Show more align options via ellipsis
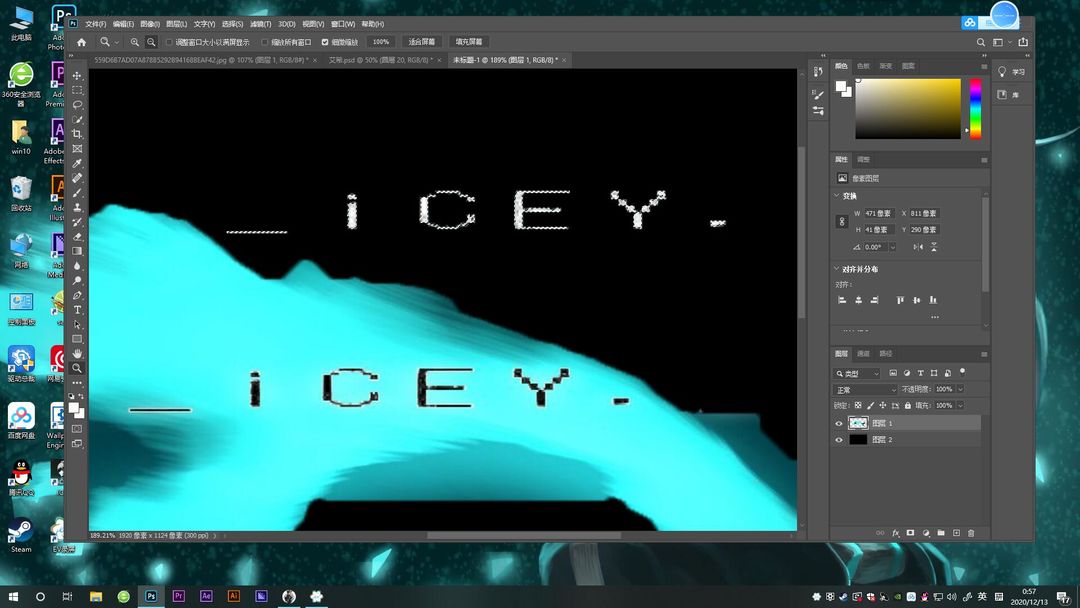Viewport: 1080px width, 608px height. click(x=935, y=317)
